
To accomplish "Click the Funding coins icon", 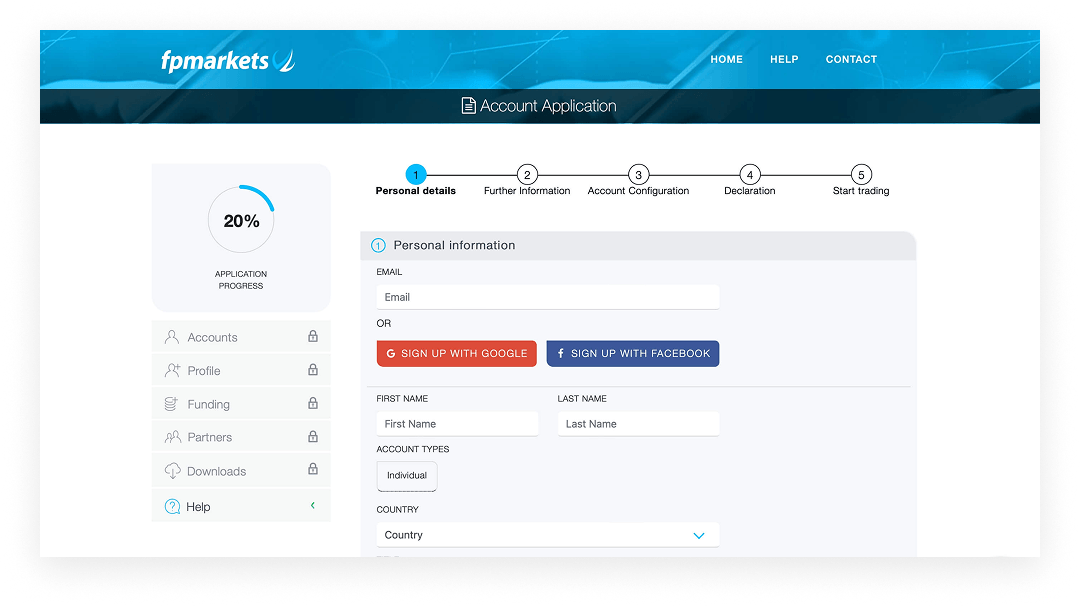I will point(172,404).
